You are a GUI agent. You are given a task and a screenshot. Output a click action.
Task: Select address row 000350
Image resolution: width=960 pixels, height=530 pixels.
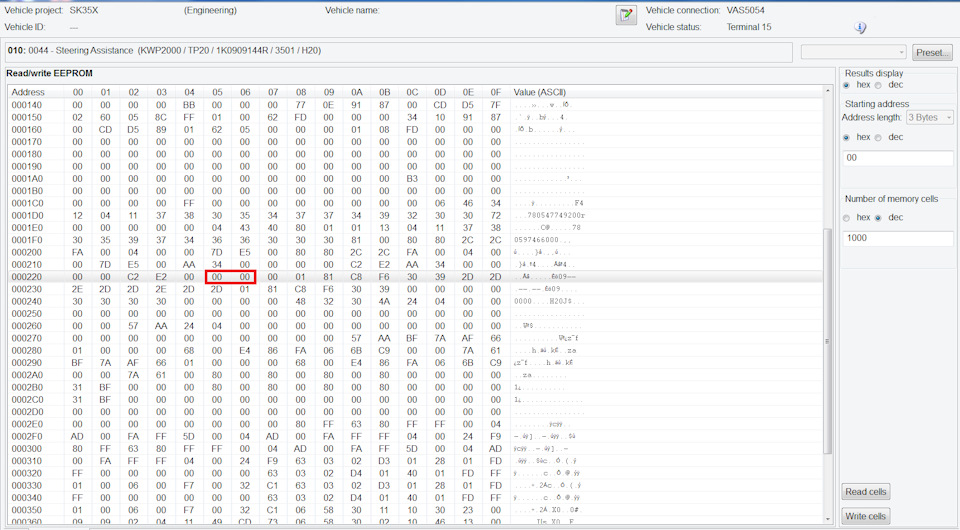[x=416, y=510]
